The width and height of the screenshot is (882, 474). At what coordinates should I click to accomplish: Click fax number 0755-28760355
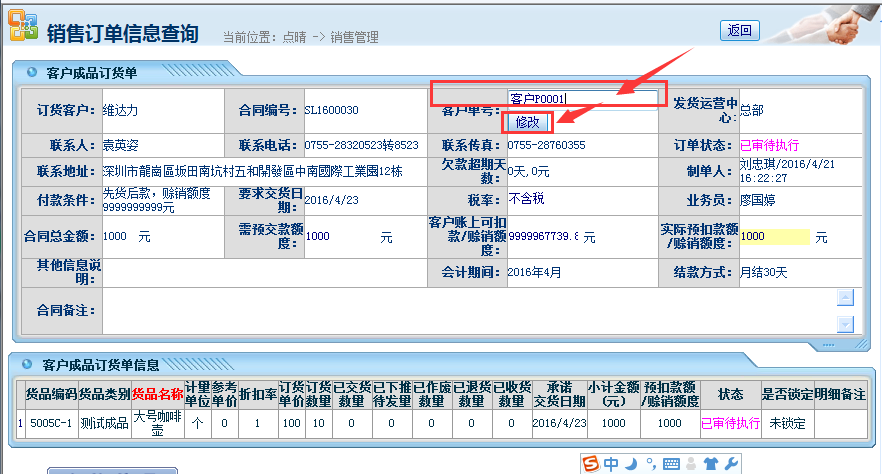(x=547, y=145)
